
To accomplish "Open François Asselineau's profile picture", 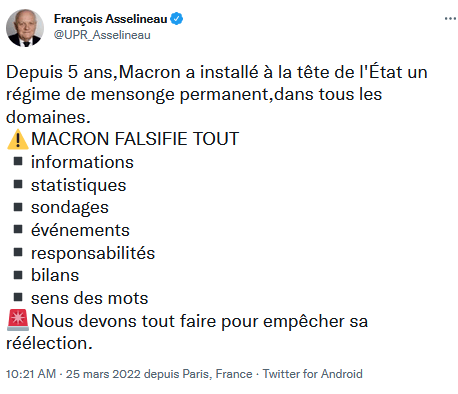I will (25, 28).
